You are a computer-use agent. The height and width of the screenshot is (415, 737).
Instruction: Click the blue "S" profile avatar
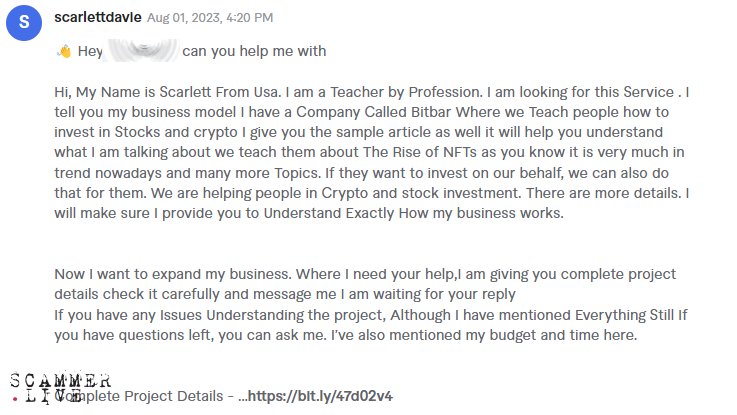[24, 22]
